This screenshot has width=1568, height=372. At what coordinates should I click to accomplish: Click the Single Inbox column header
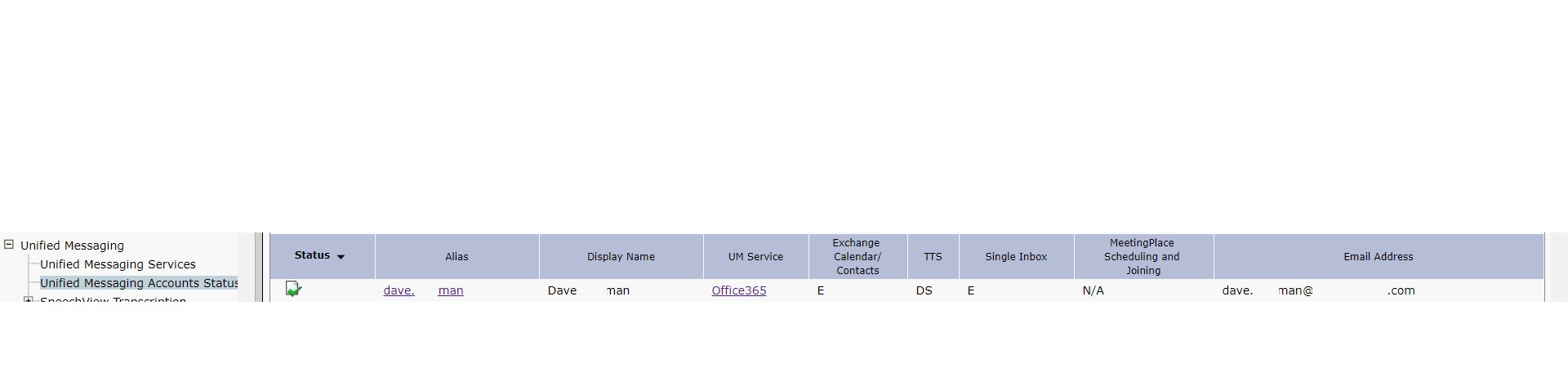click(1016, 256)
